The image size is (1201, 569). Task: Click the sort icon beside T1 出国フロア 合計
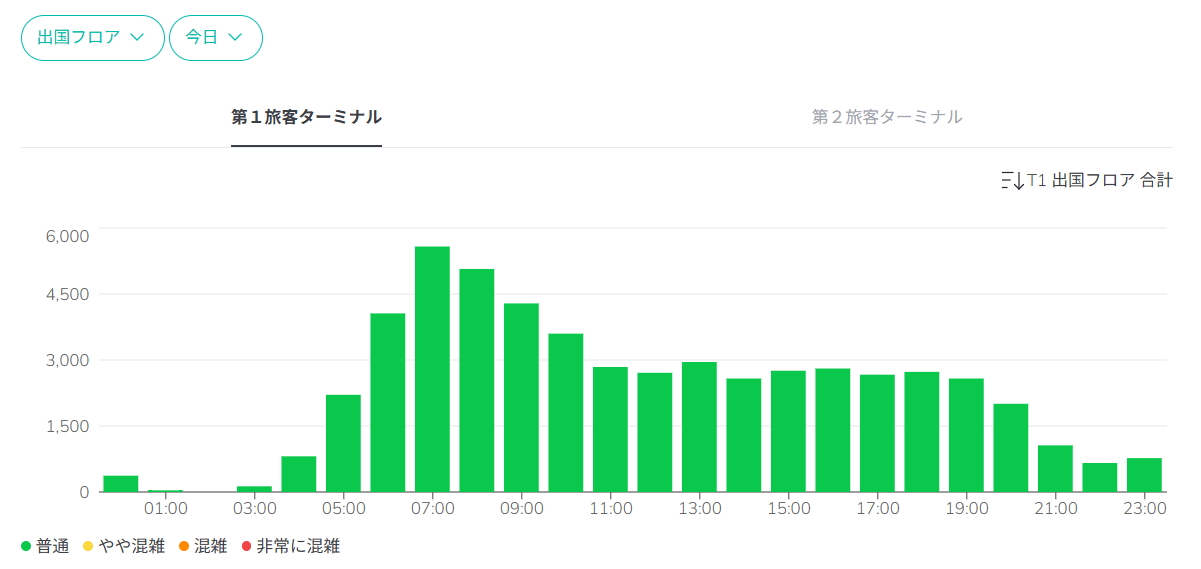click(x=1012, y=181)
